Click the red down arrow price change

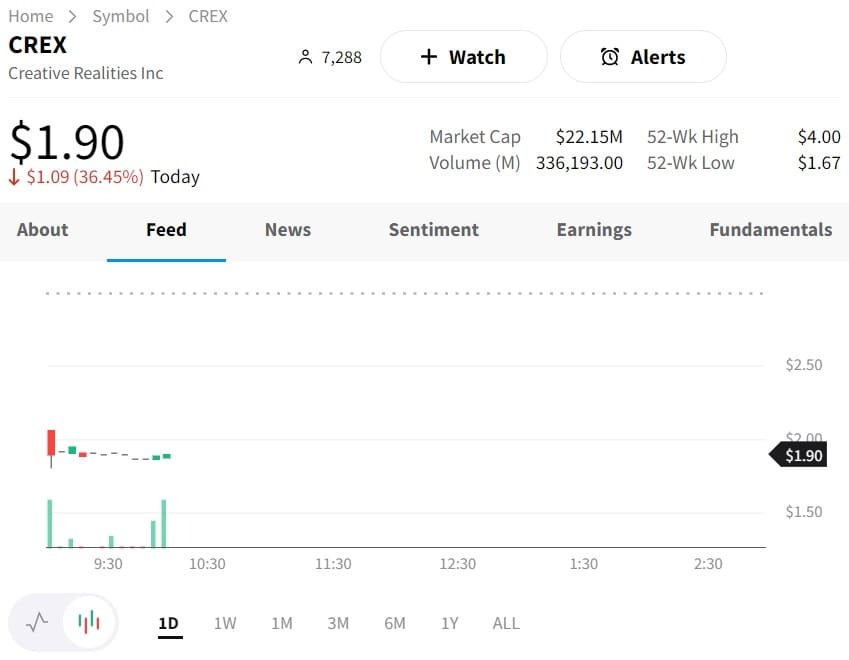coord(15,177)
